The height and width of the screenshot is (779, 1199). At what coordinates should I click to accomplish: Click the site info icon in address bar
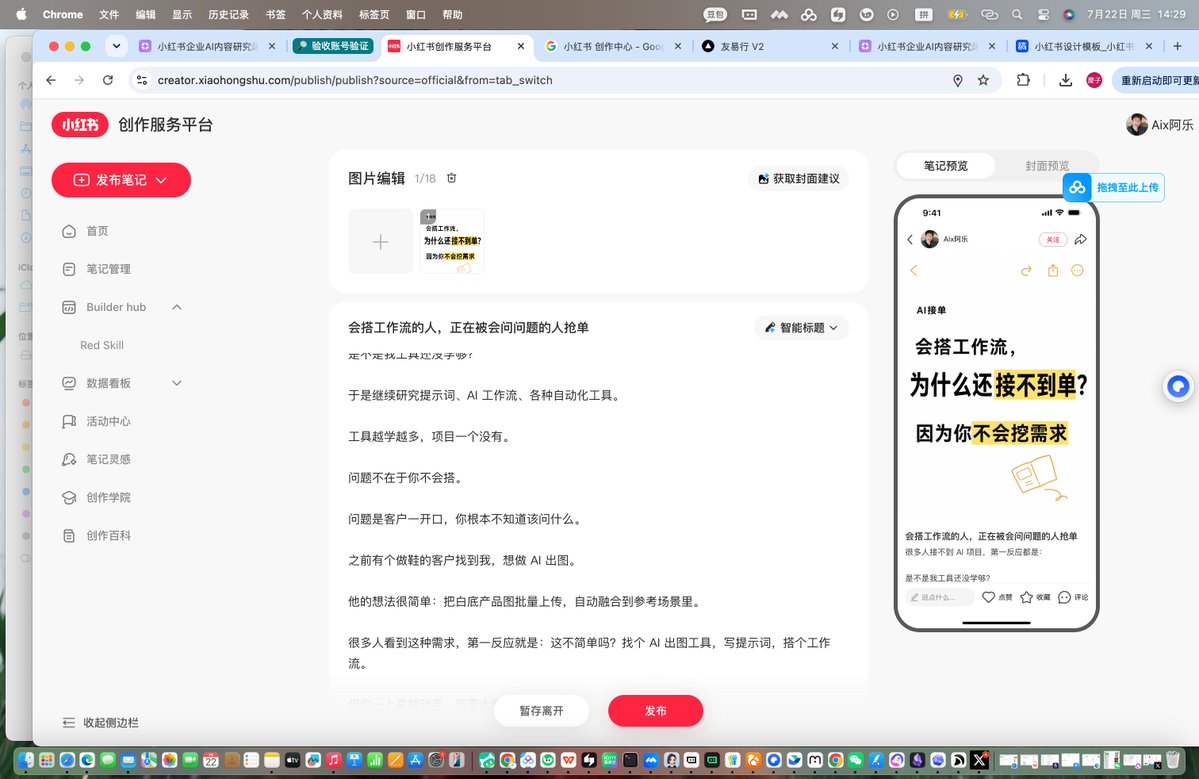(x=141, y=80)
